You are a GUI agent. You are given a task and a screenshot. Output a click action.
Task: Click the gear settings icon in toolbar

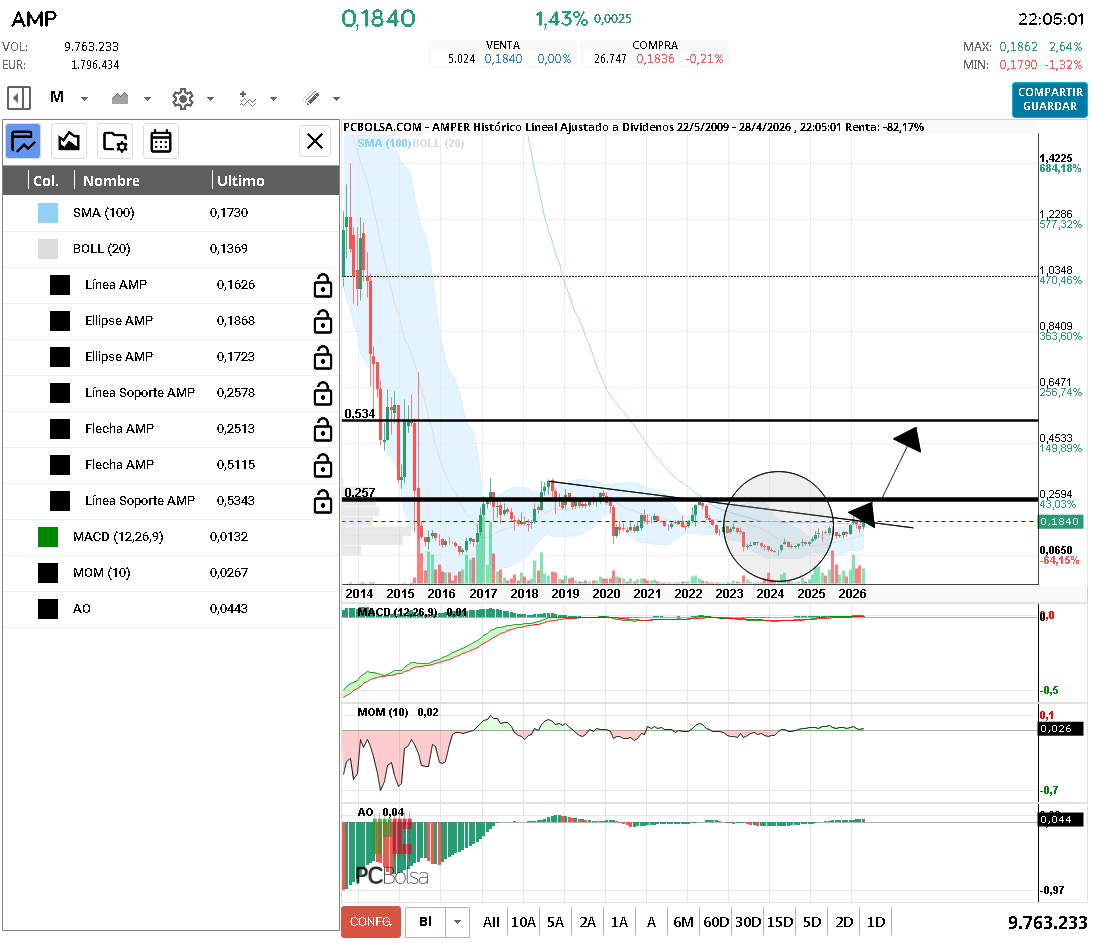pyautogui.click(x=182, y=98)
